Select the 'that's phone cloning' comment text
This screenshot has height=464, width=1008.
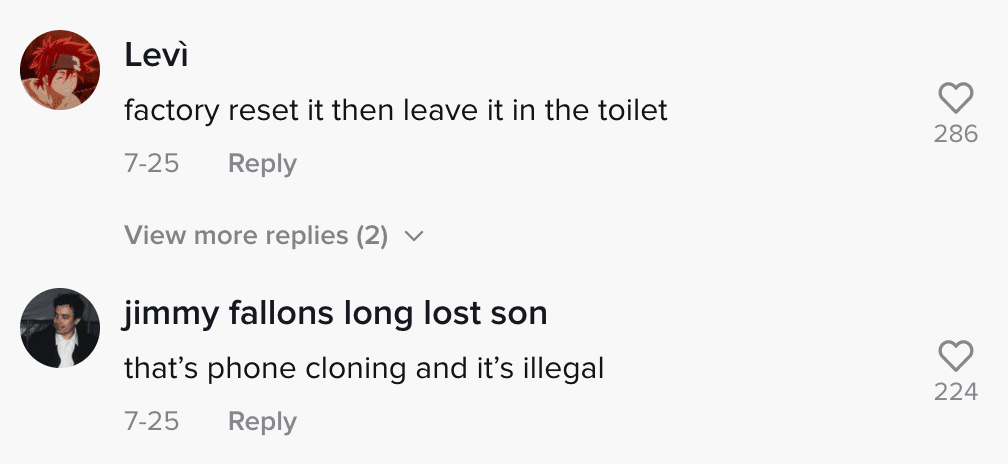[x=364, y=369]
